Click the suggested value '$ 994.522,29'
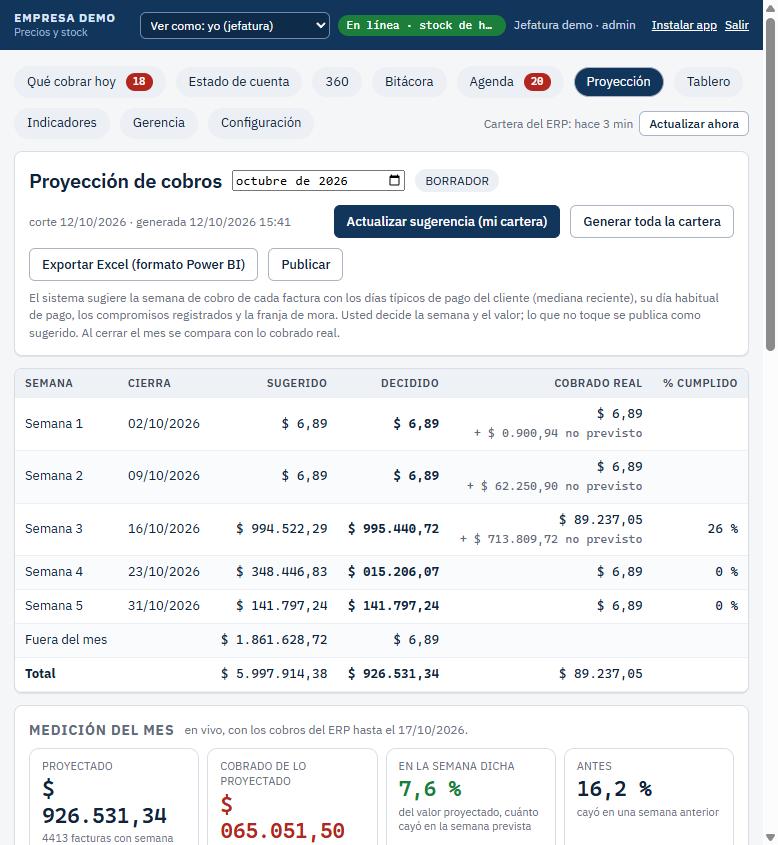Image resolution: width=778 pixels, height=845 pixels. 282,529
